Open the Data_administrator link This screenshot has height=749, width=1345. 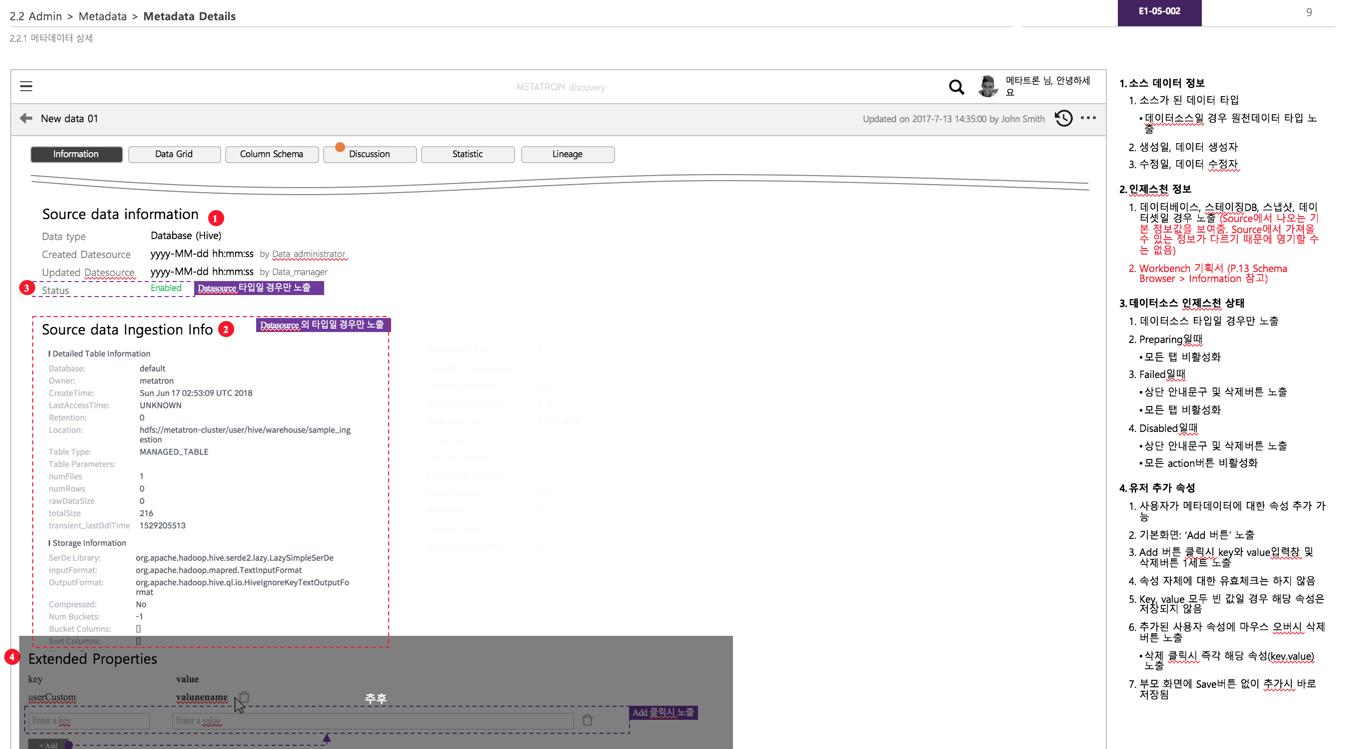(x=309, y=254)
